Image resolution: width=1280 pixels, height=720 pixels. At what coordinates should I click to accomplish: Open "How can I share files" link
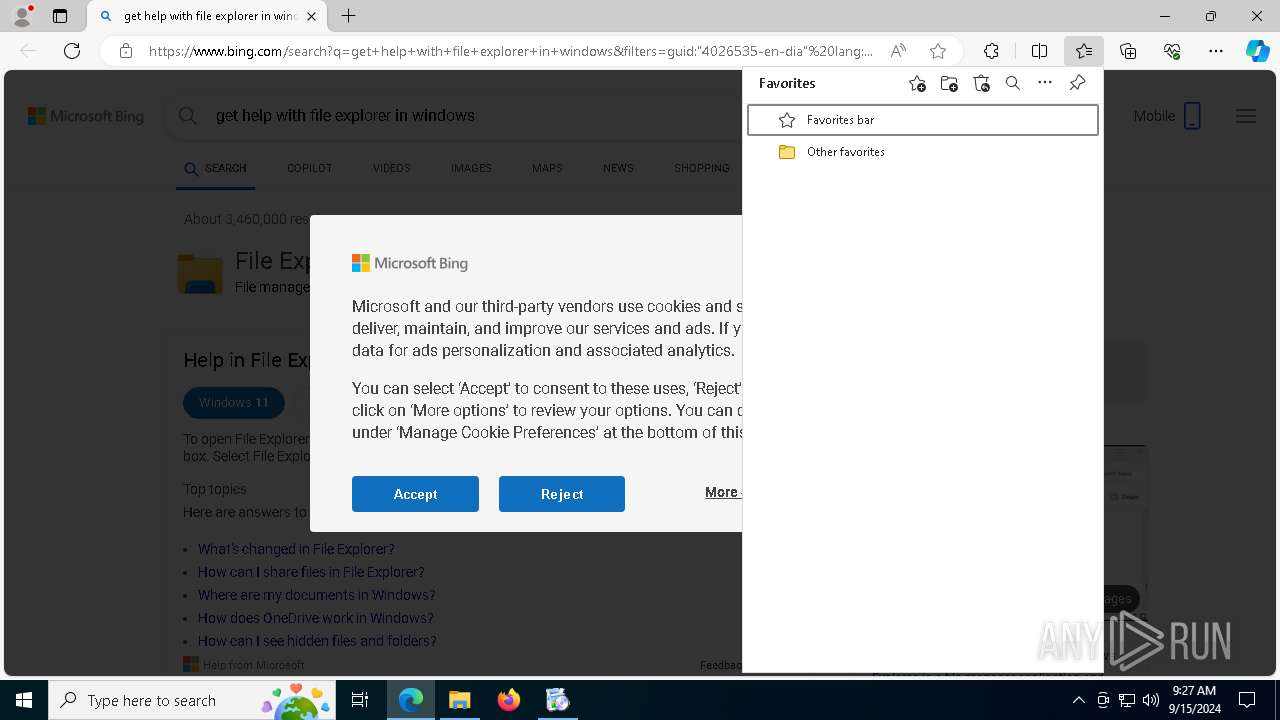coord(311,572)
